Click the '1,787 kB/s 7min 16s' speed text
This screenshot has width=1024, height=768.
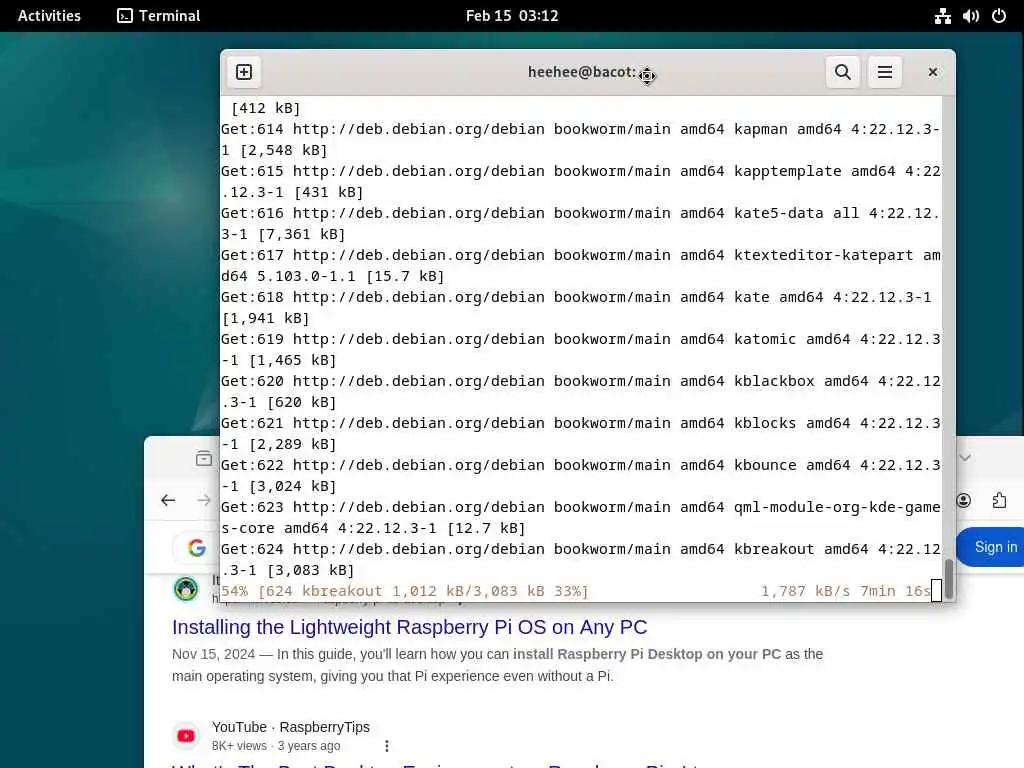click(846, 591)
